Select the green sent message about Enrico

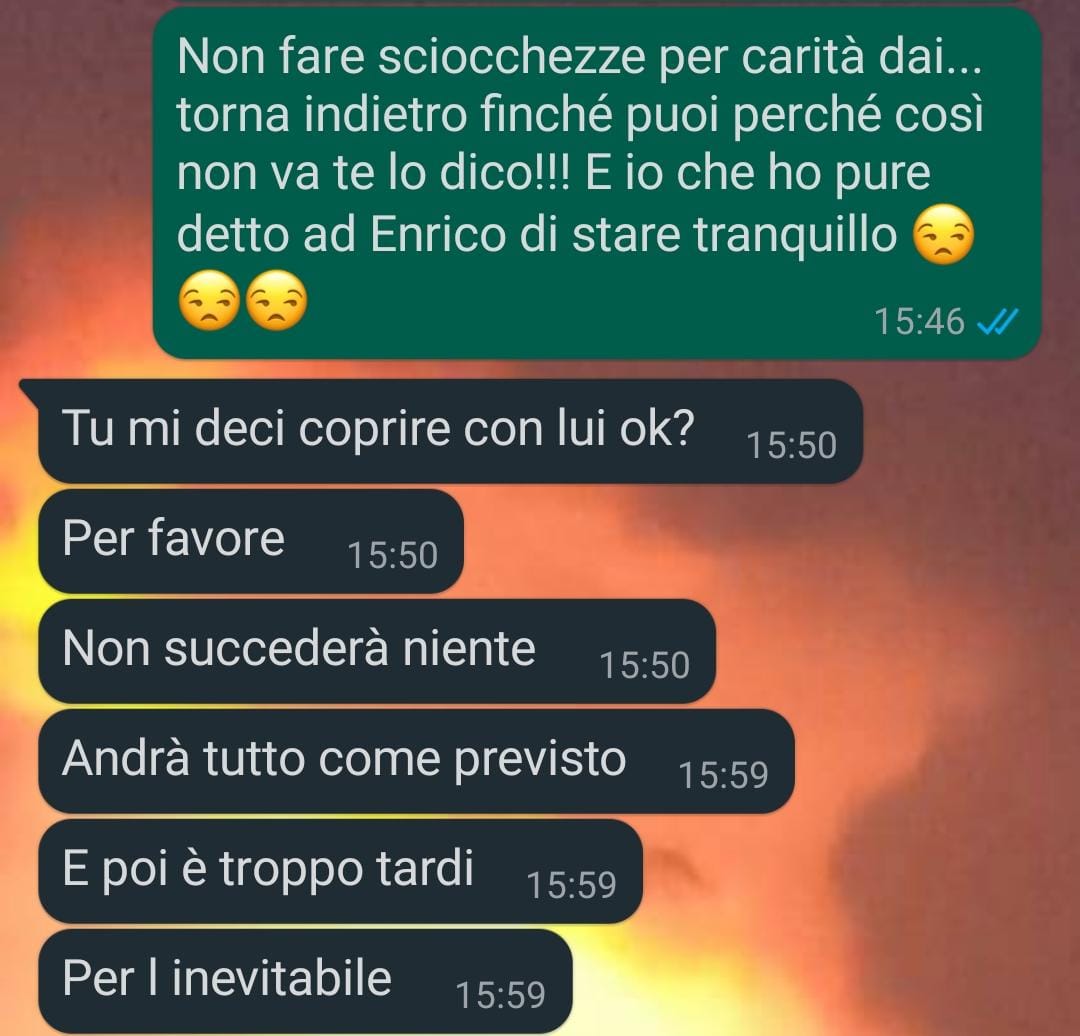point(596,183)
